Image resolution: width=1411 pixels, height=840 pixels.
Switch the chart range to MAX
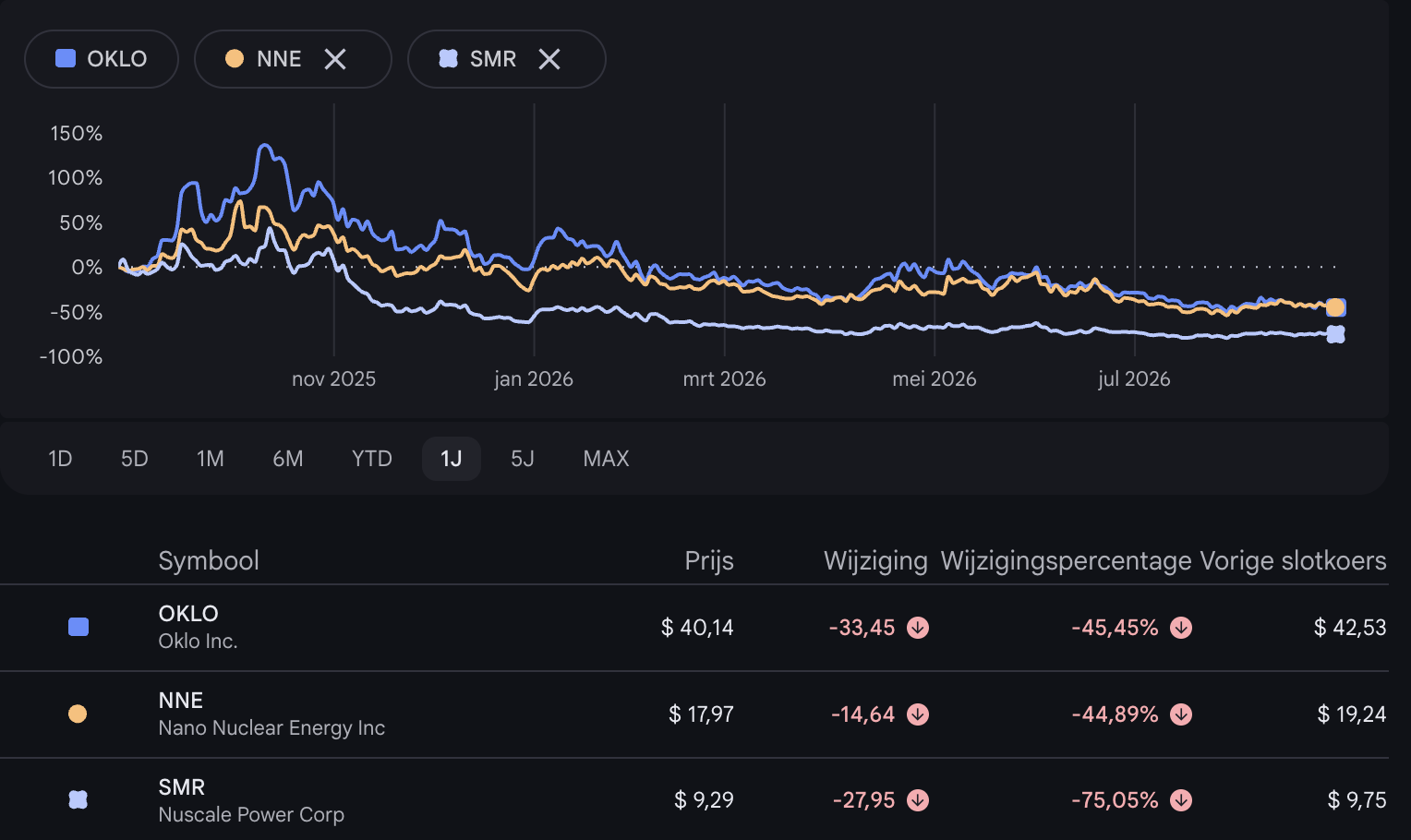[607, 459]
